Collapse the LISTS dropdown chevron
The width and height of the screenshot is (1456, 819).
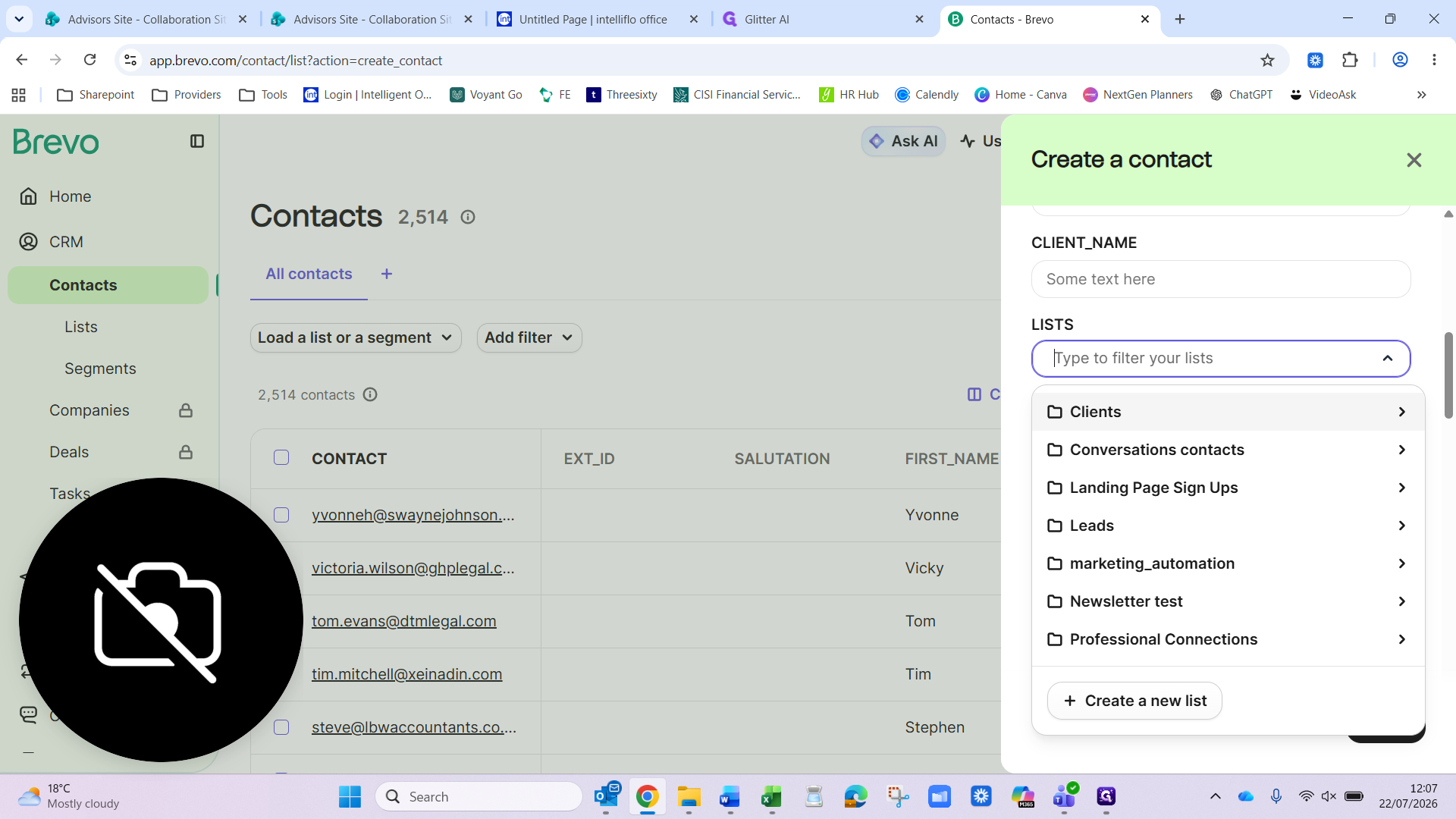tap(1388, 359)
